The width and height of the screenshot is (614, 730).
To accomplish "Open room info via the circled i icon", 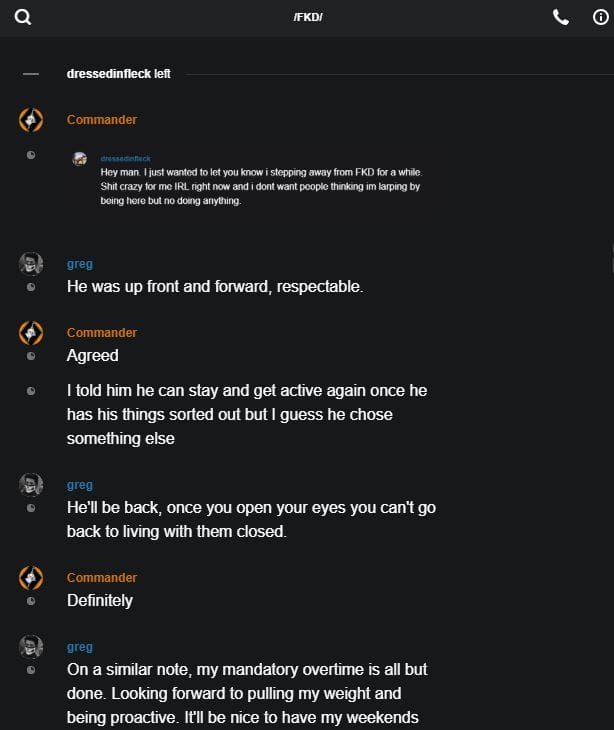I will point(600,17).
